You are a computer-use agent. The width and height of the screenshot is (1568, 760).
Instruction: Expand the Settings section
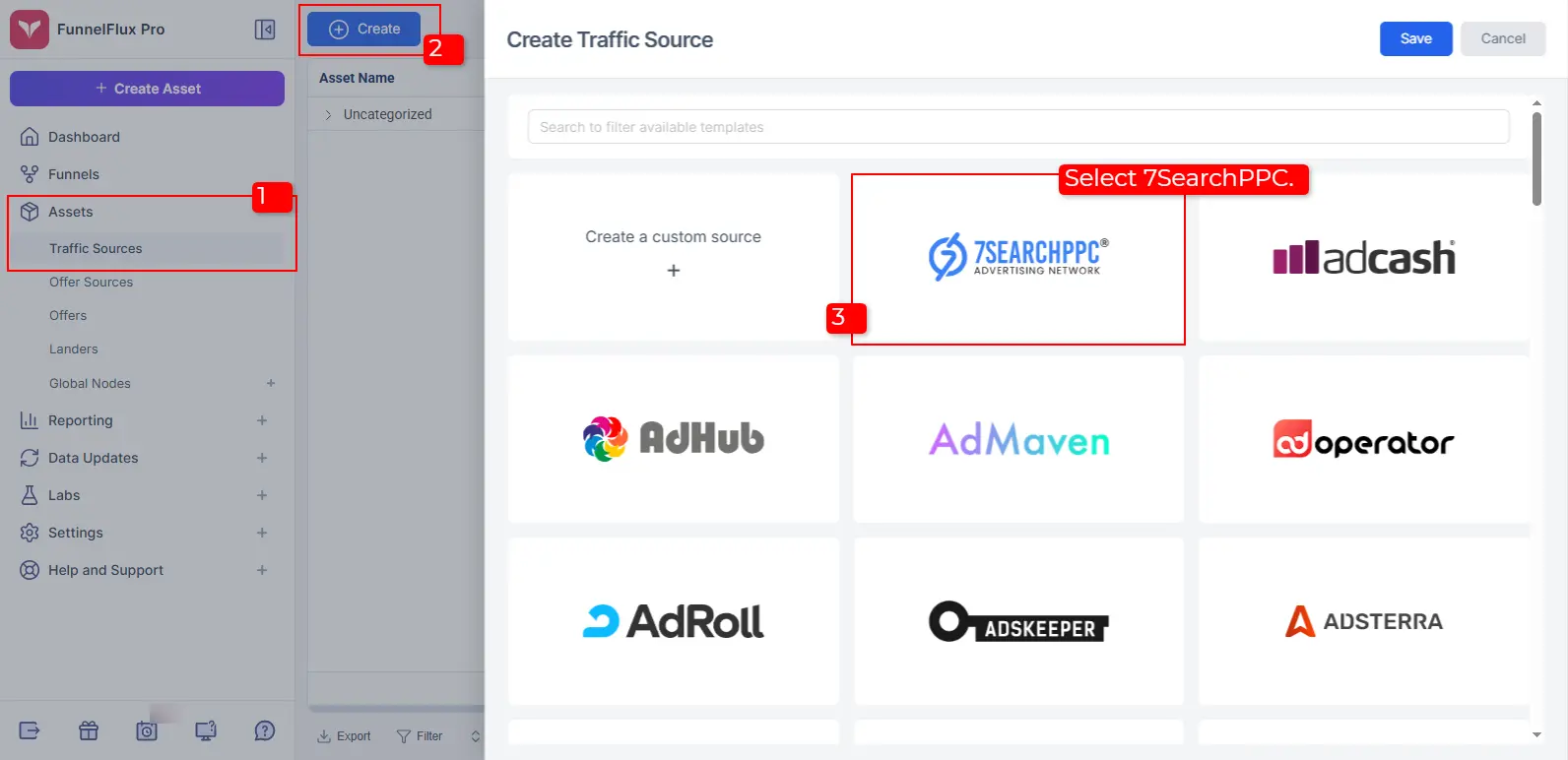262,533
